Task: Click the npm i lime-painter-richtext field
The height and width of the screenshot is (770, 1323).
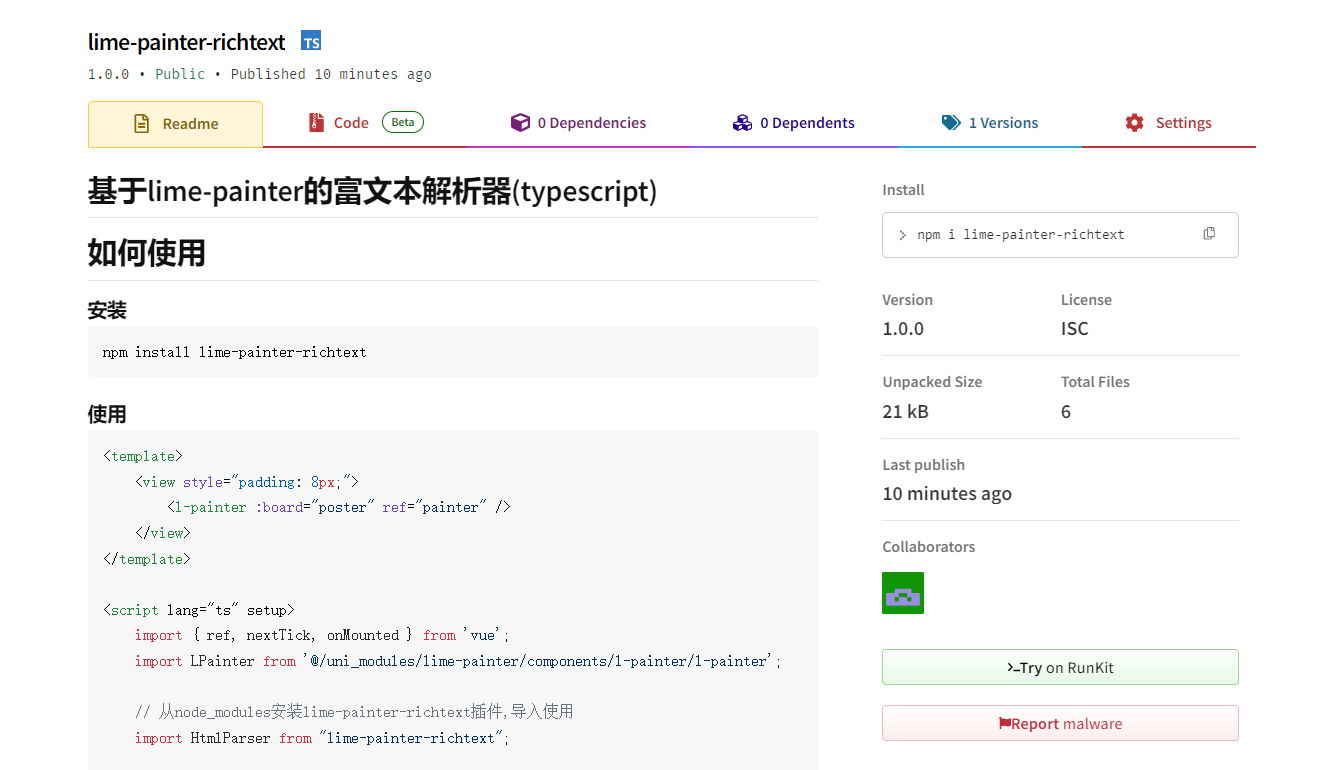Action: [1060, 235]
